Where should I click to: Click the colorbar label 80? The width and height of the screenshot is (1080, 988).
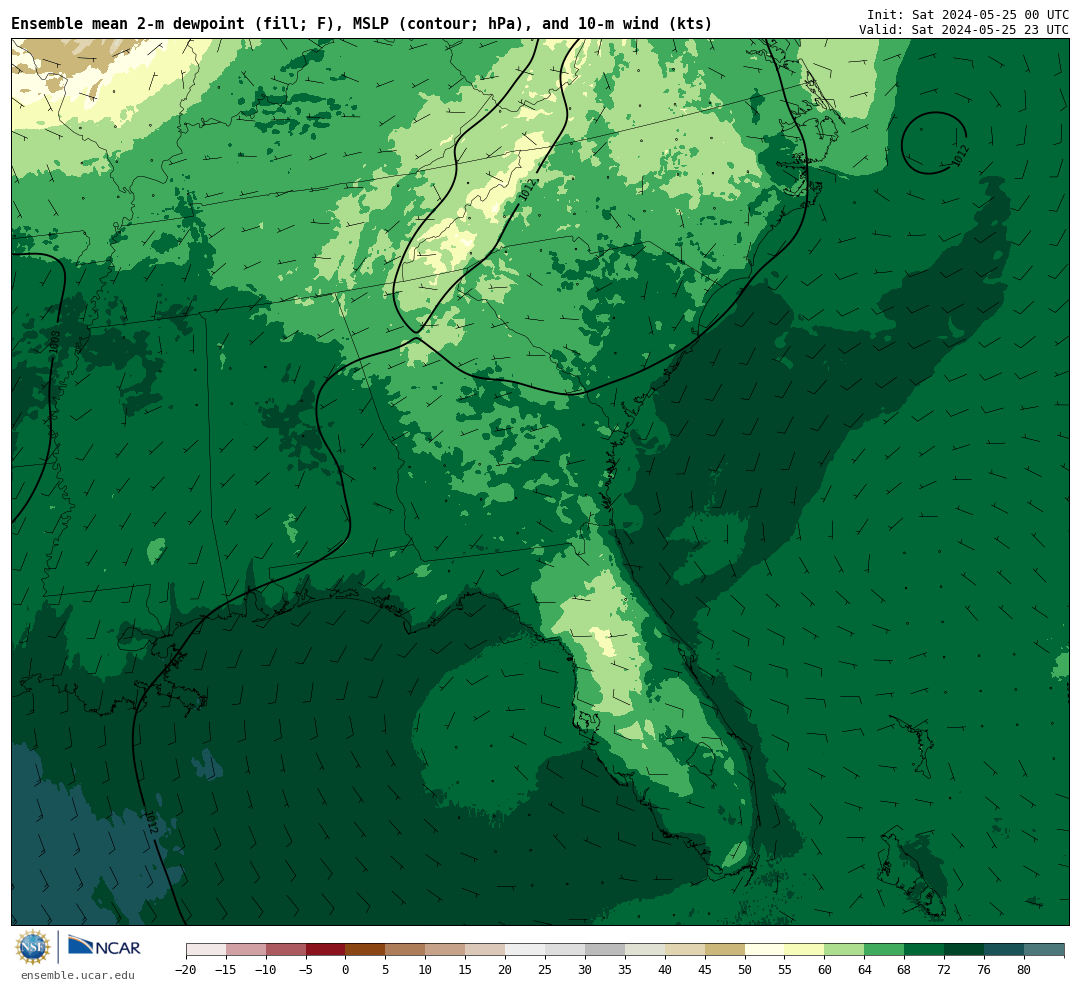click(x=1024, y=970)
